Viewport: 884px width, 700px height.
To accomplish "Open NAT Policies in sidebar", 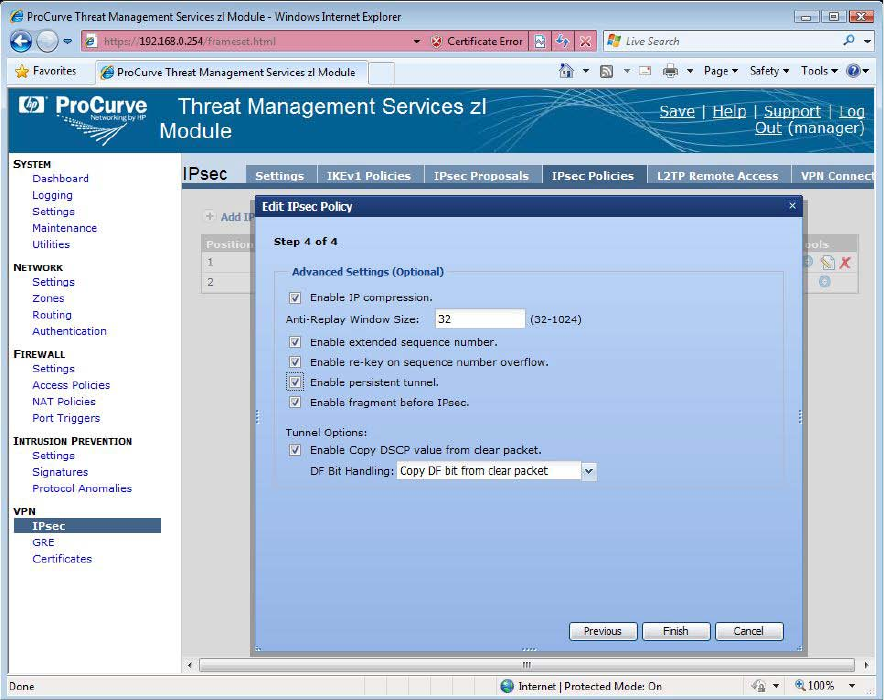I will coord(64,402).
